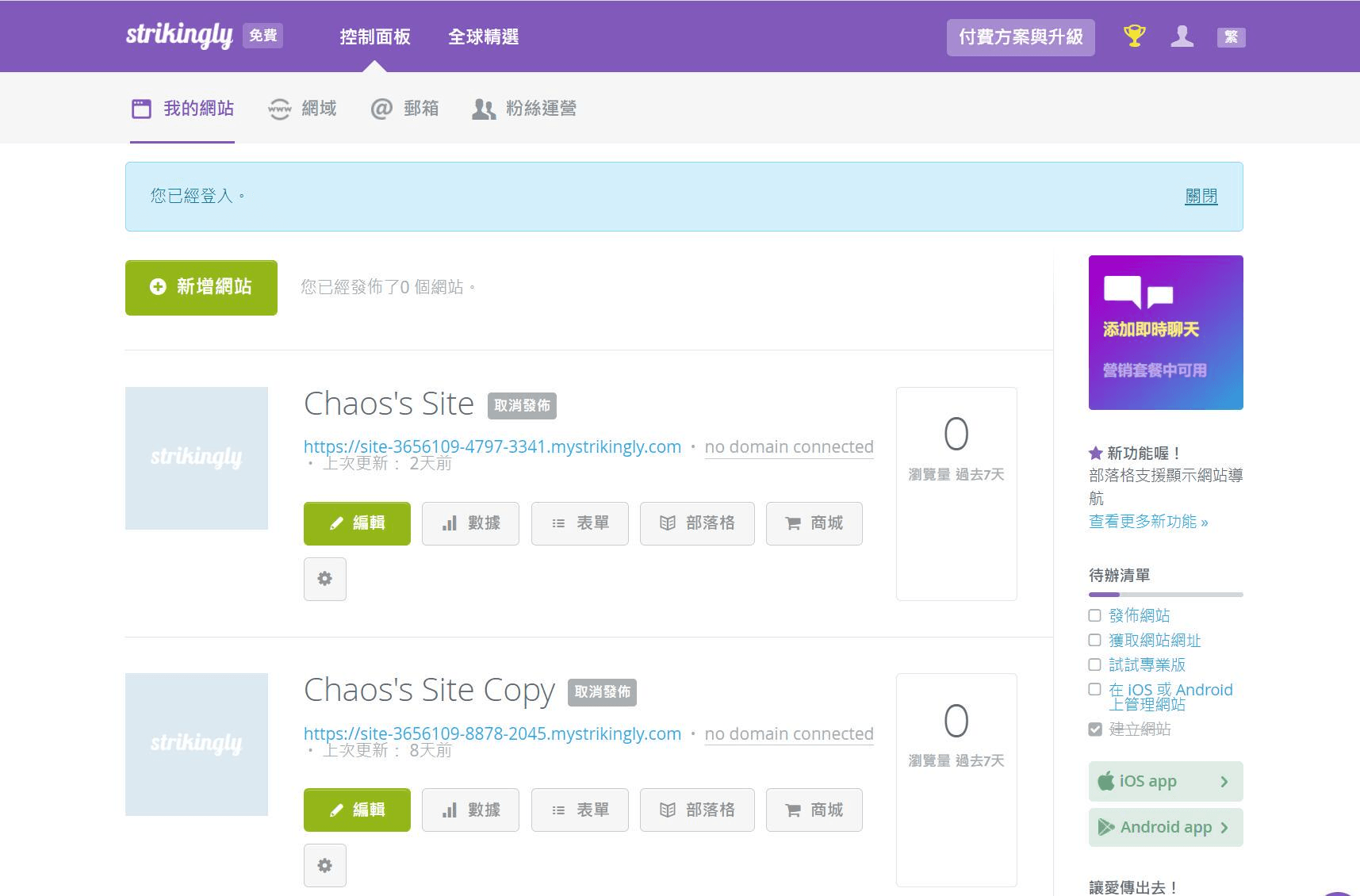This screenshot has width=1360, height=896.
Task: Switch to the 網域 tab
Action: (320, 108)
